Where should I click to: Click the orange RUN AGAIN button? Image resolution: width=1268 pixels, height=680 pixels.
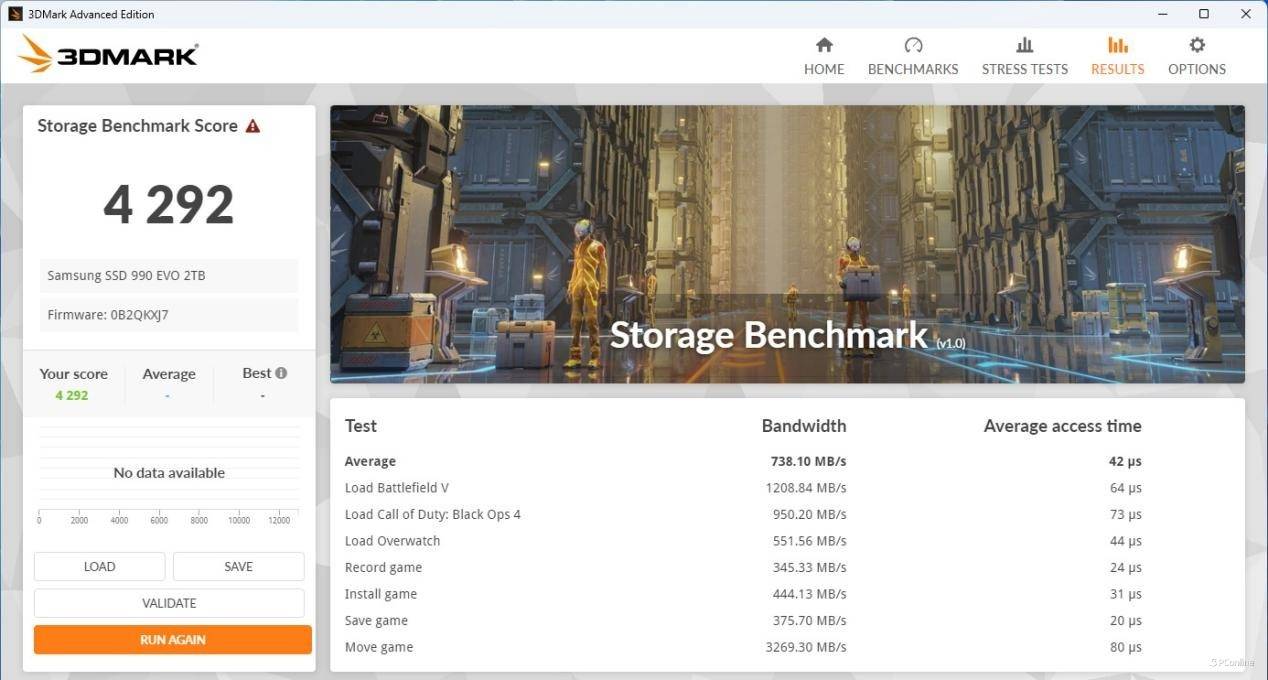point(173,640)
